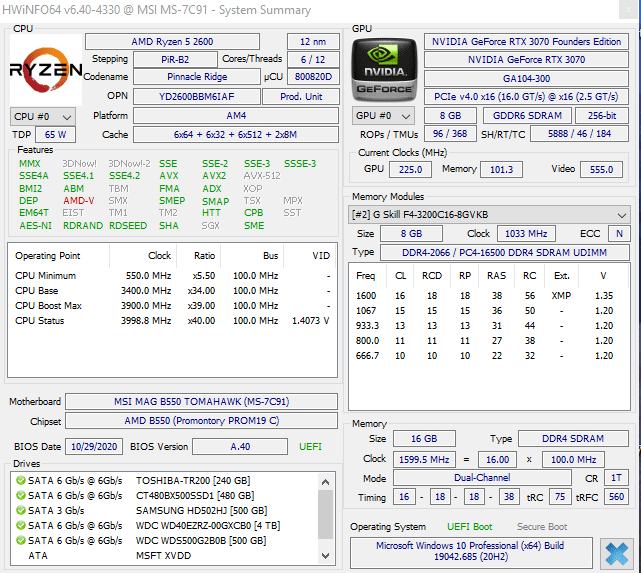Click the 1.4073 V VID value
The width and height of the screenshot is (641, 573).
coord(310,321)
